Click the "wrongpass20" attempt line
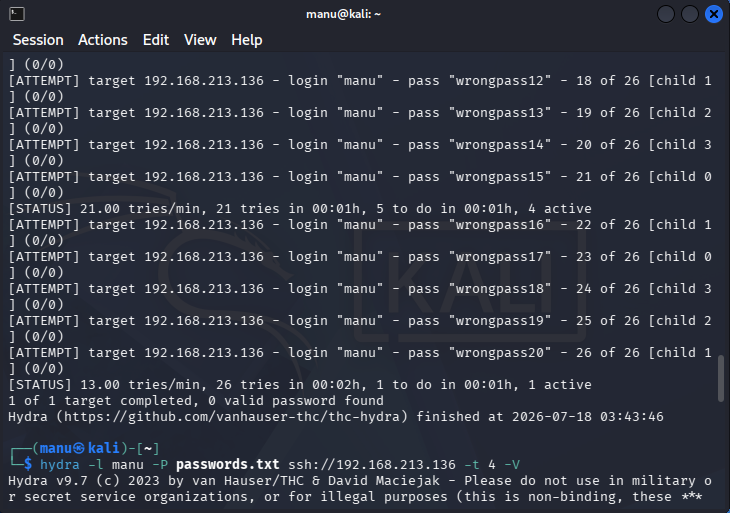 pyautogui.click(x=360, y=353)
